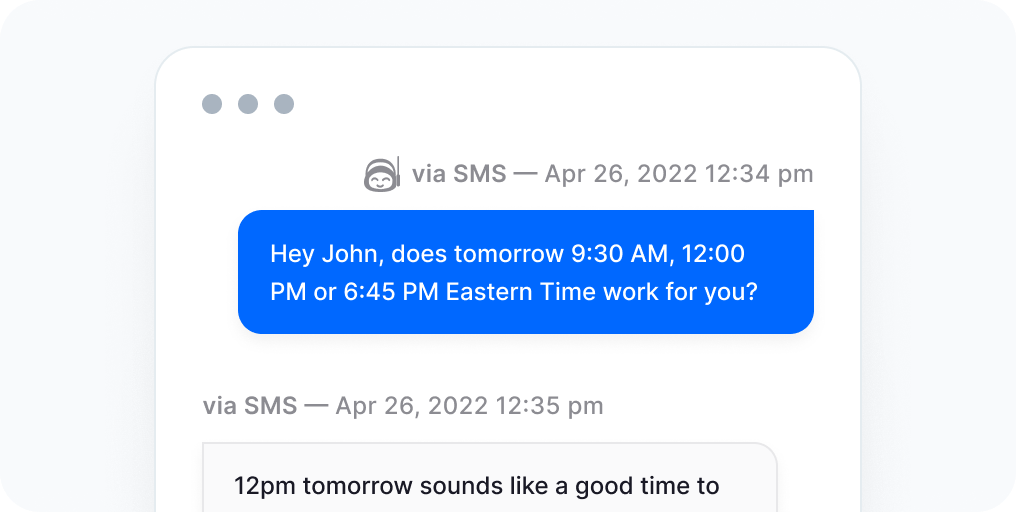Click 'Eastern Time' in the blue bubble
The image size is (1016, 512).
point(522,292)
